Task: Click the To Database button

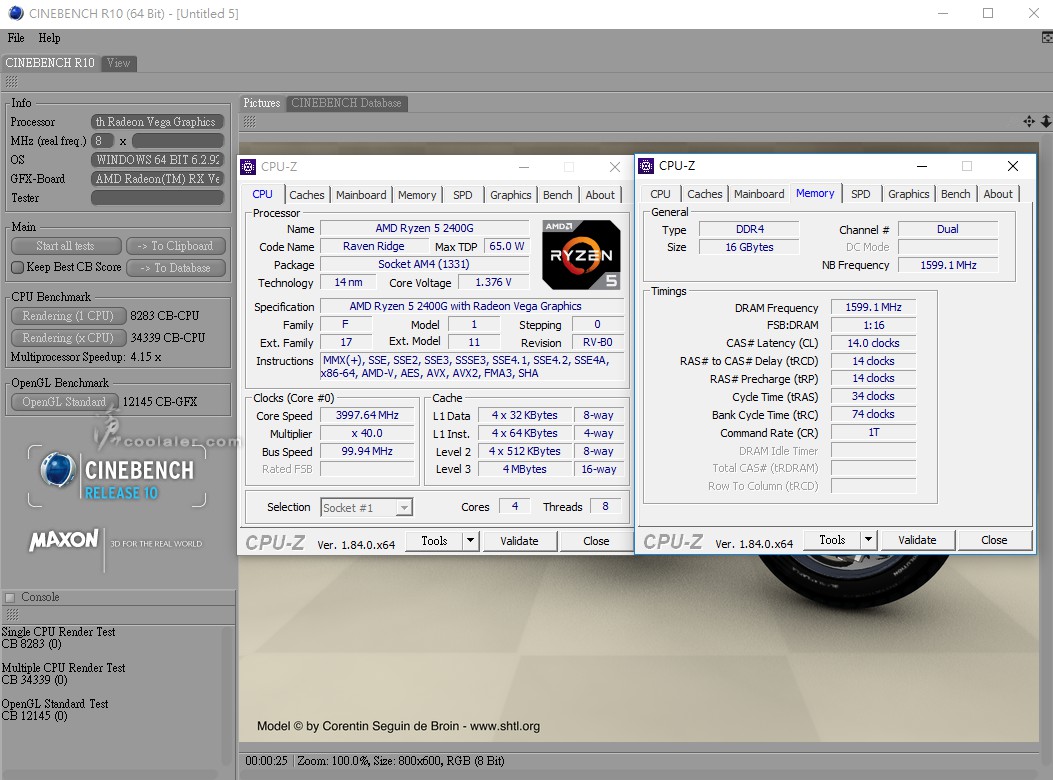Action: pyautogui.click(x=175, y=267)
